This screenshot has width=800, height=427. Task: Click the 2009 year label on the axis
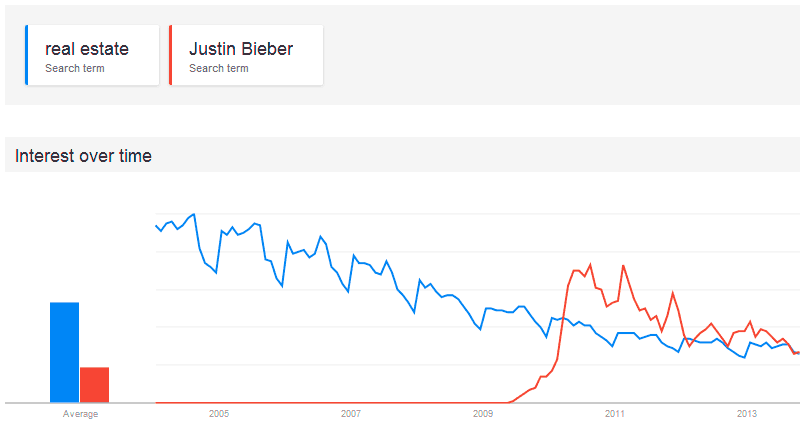click(x=483, y=413)
